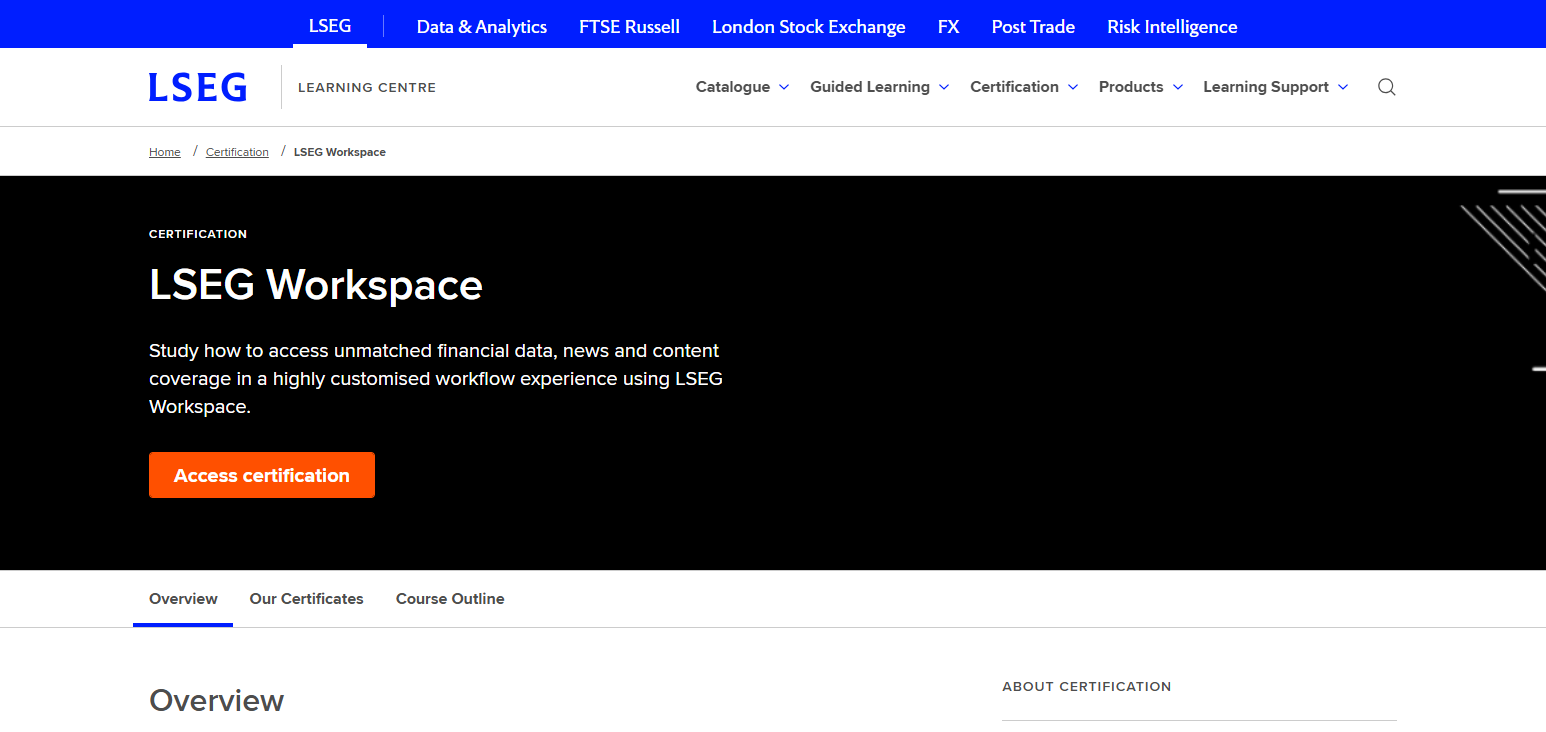The image size is (1546, 732).
Task: Open the Learning Support dropdown
Action: point(1276,87)
